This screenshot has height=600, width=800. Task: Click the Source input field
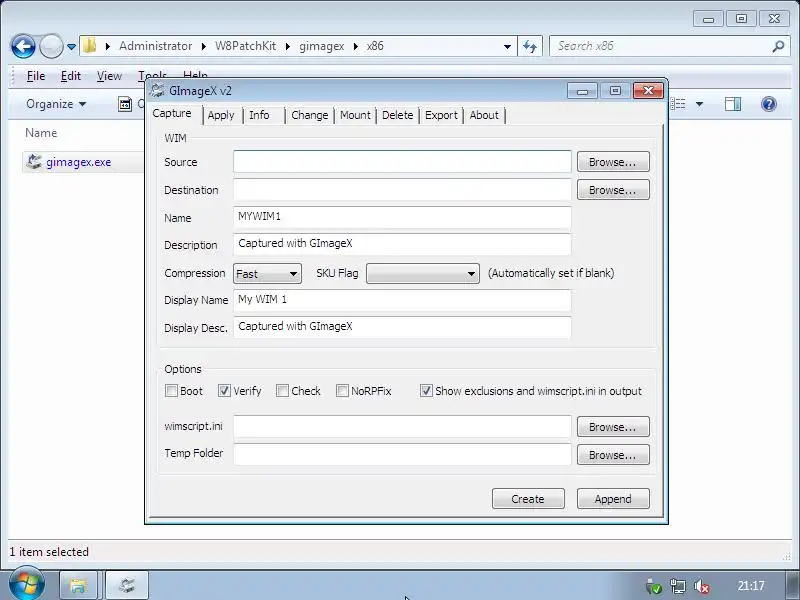point(402,162)
